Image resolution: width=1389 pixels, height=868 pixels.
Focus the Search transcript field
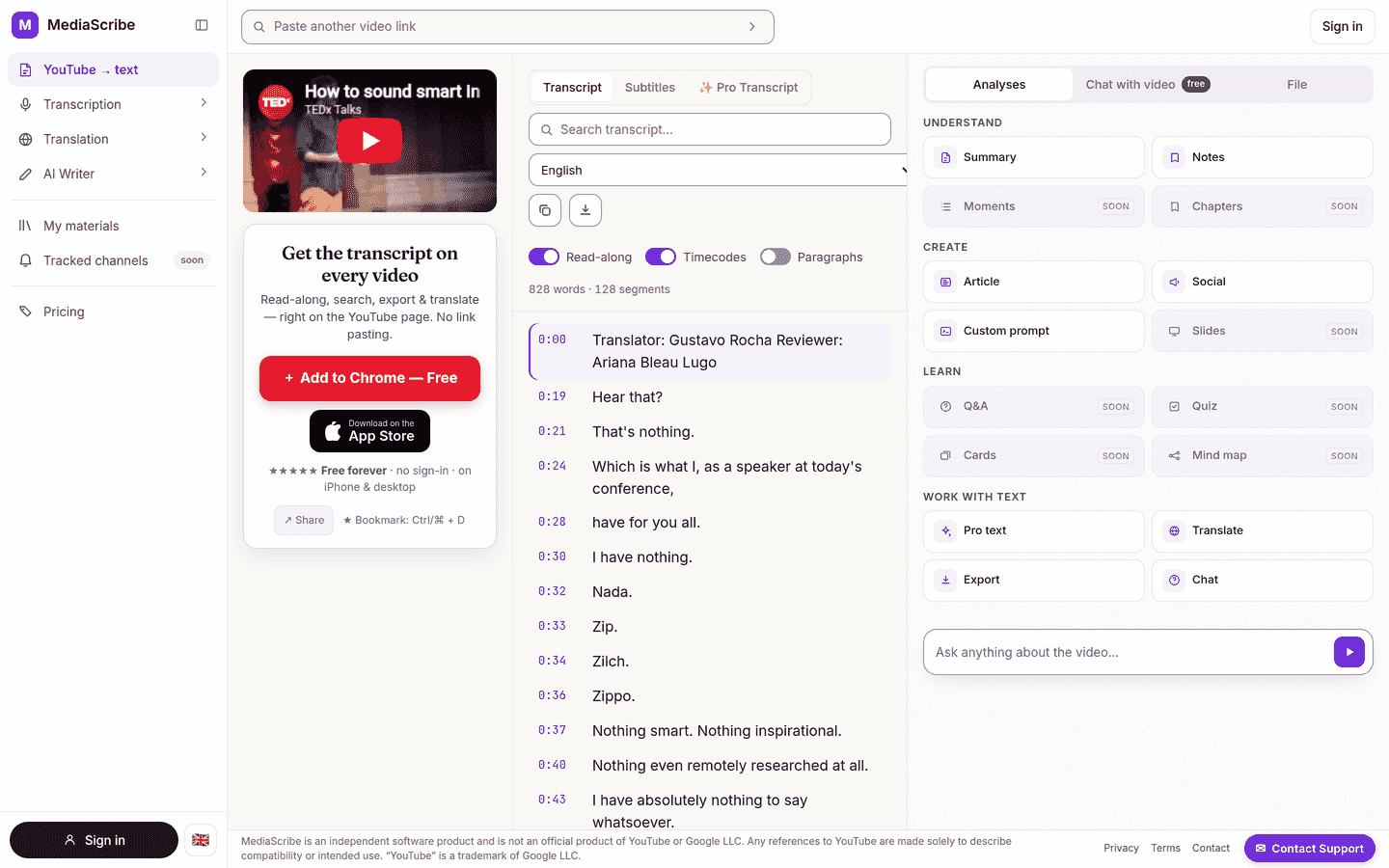point(710,129)
